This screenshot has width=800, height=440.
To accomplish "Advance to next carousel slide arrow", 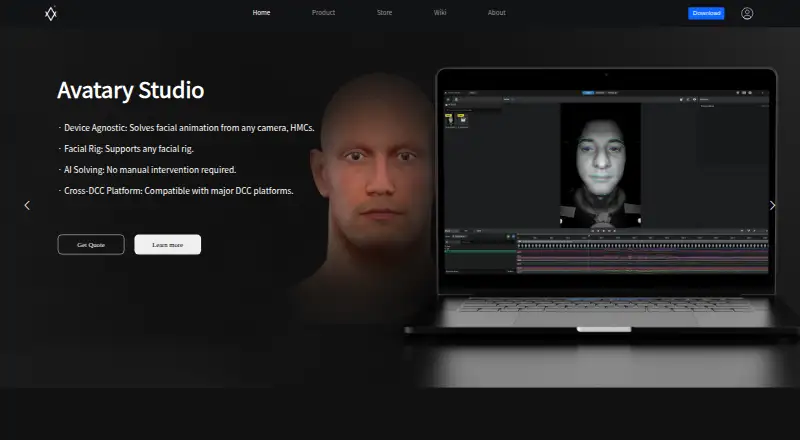I will [x=772, y=205].
